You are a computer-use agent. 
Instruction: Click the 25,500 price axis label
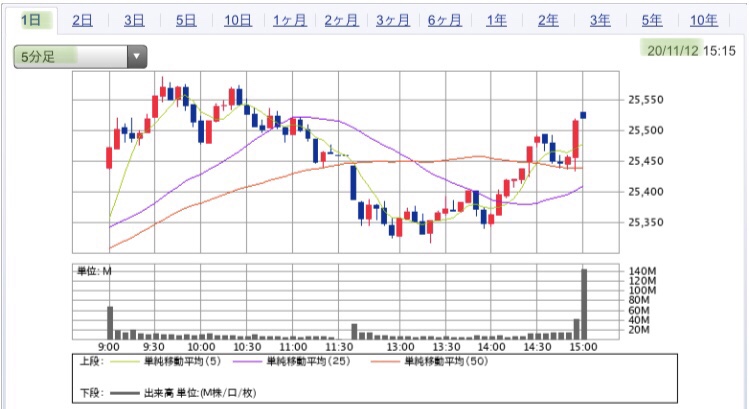point(645,130)
